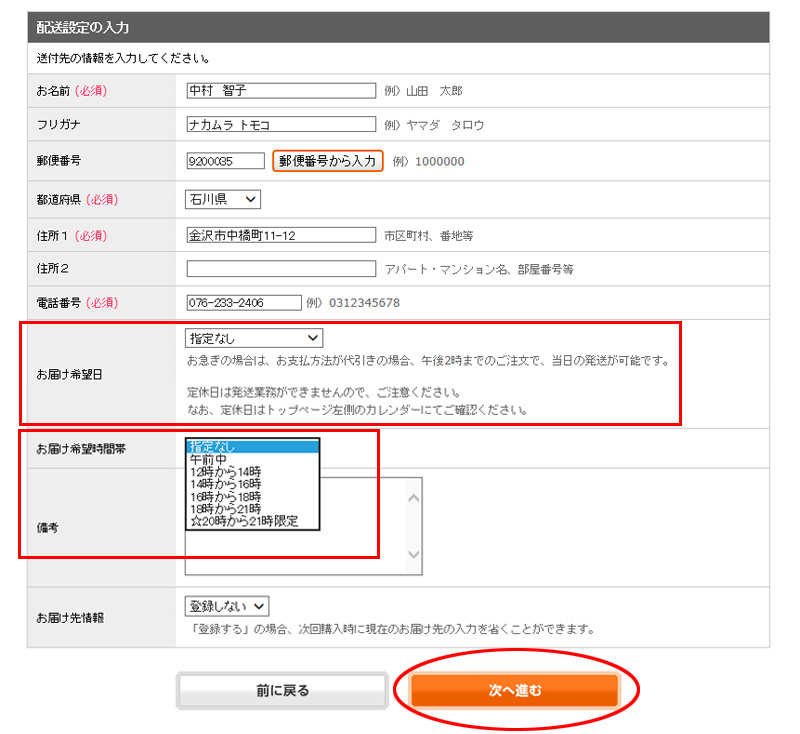Select 18時から21時 delivery time option
Image resolution: width=800 pixels, height=734 pixels.
(253, 509)
